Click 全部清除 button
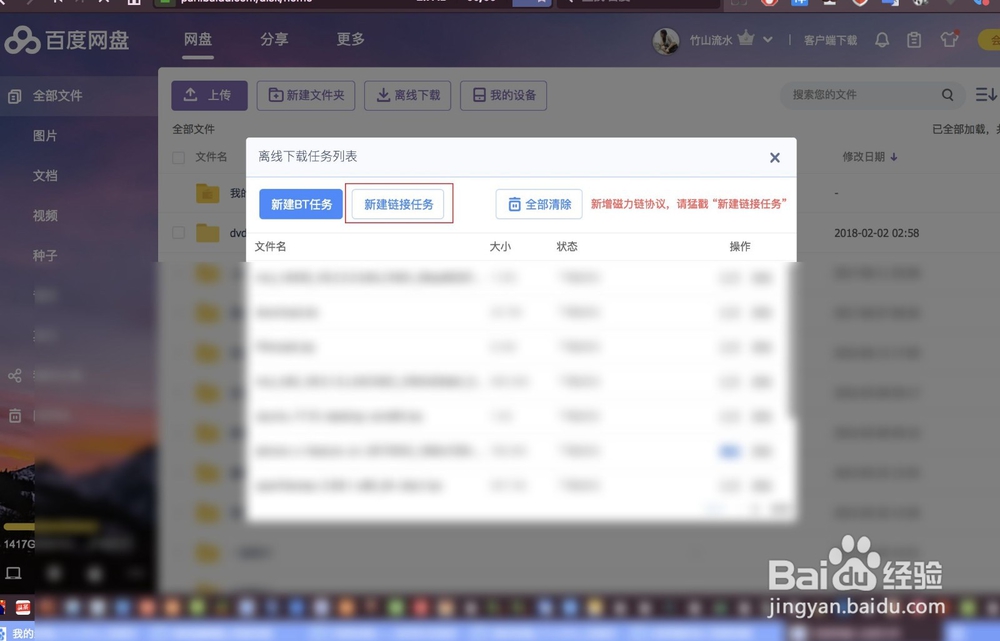The height and width of the screenshot is (641, 1000). [x=539, y=204]
